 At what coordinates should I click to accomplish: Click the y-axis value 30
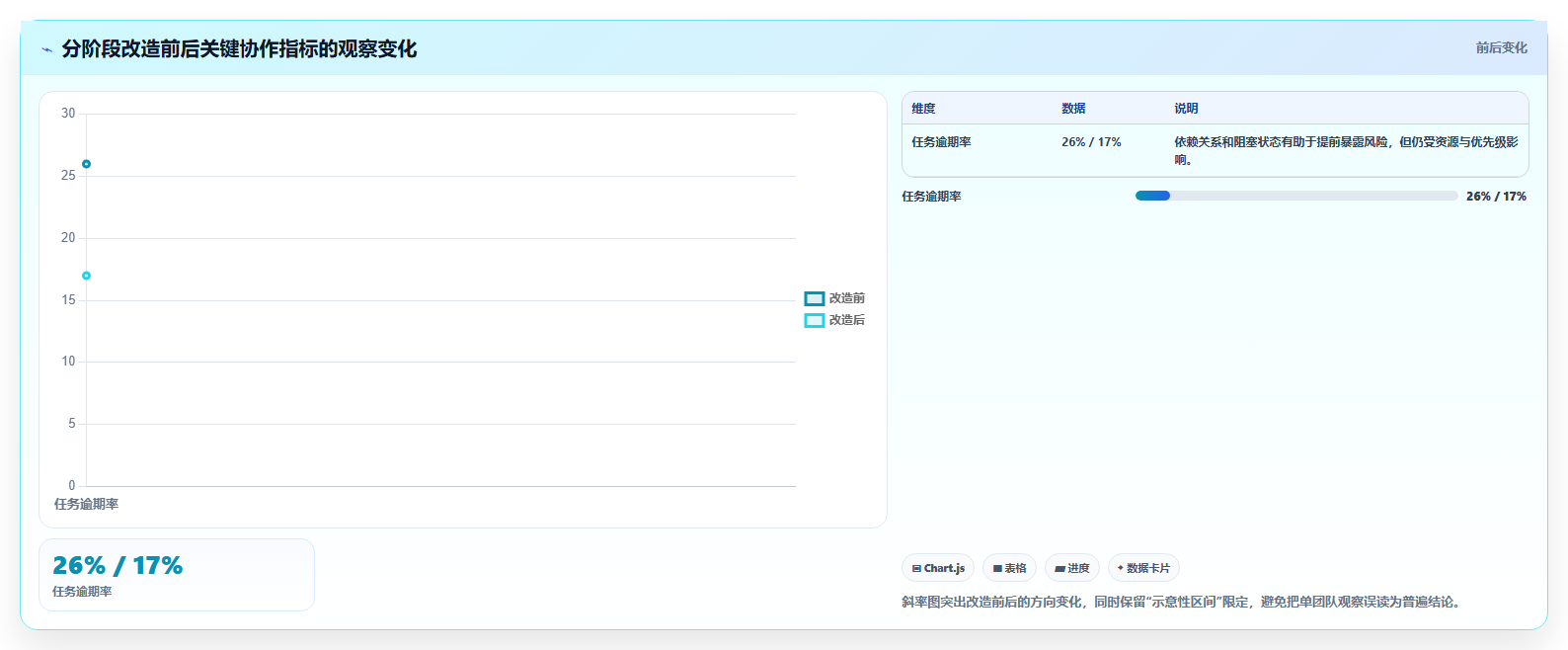(68, 114)
